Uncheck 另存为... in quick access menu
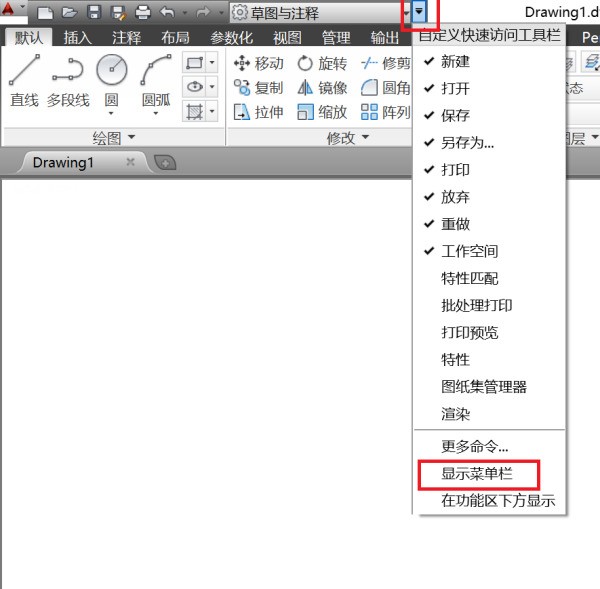The width and height of the screenshot is (600, 589). (x=489, y=143)
